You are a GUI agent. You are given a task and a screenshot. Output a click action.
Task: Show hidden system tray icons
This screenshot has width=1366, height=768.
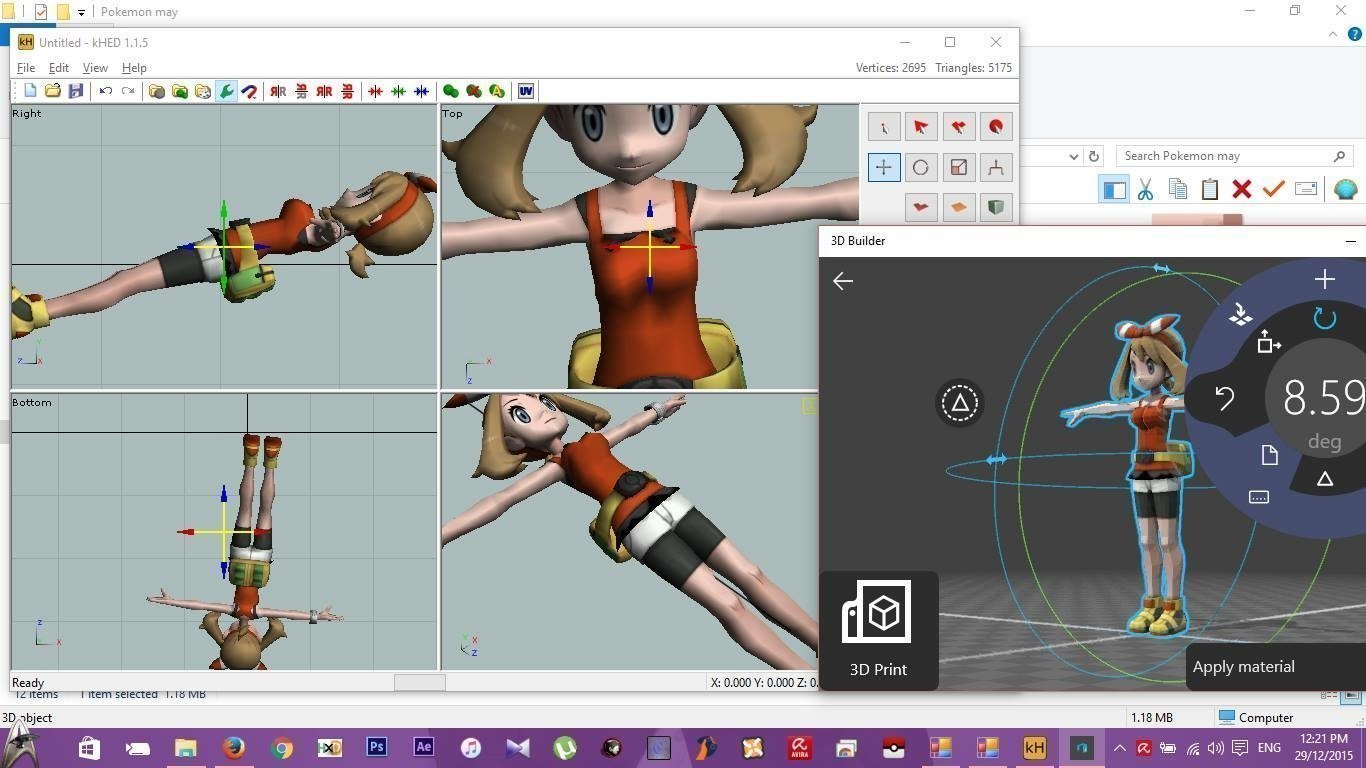pyautogui.click(x=1120, y=747)
